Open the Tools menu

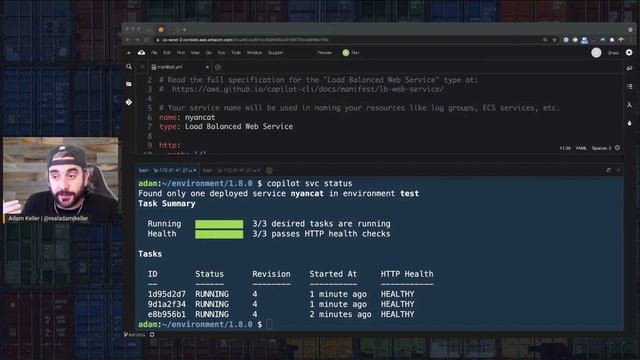pyautogui.click(x=236, y=53)
